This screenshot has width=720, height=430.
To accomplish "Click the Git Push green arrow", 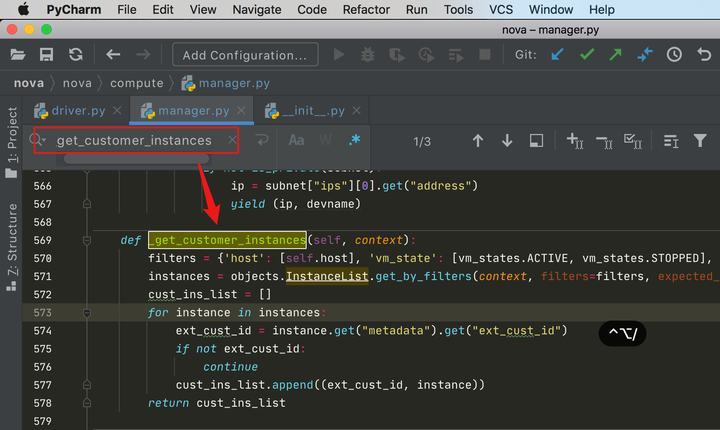I will [x=615, y=55].
